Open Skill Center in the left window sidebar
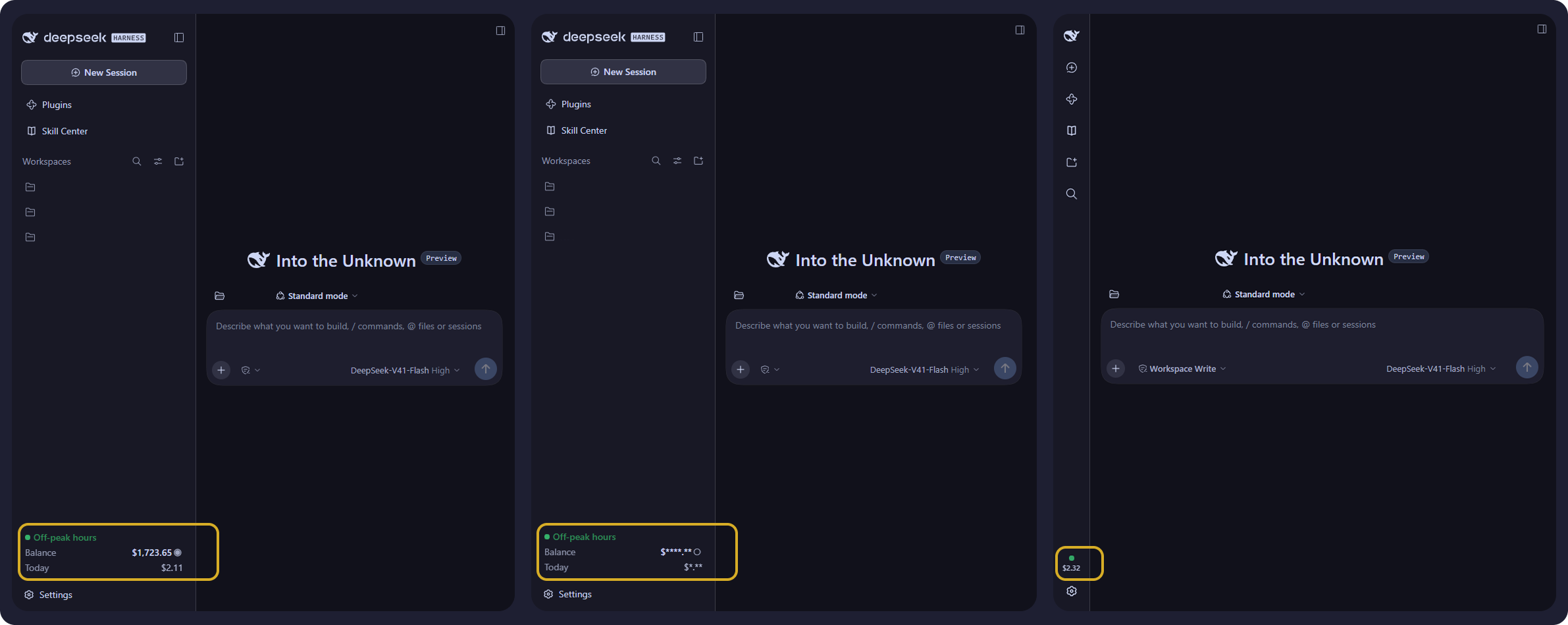The image size is (1568, 625). pyautogui.click(x=57, y=131)
